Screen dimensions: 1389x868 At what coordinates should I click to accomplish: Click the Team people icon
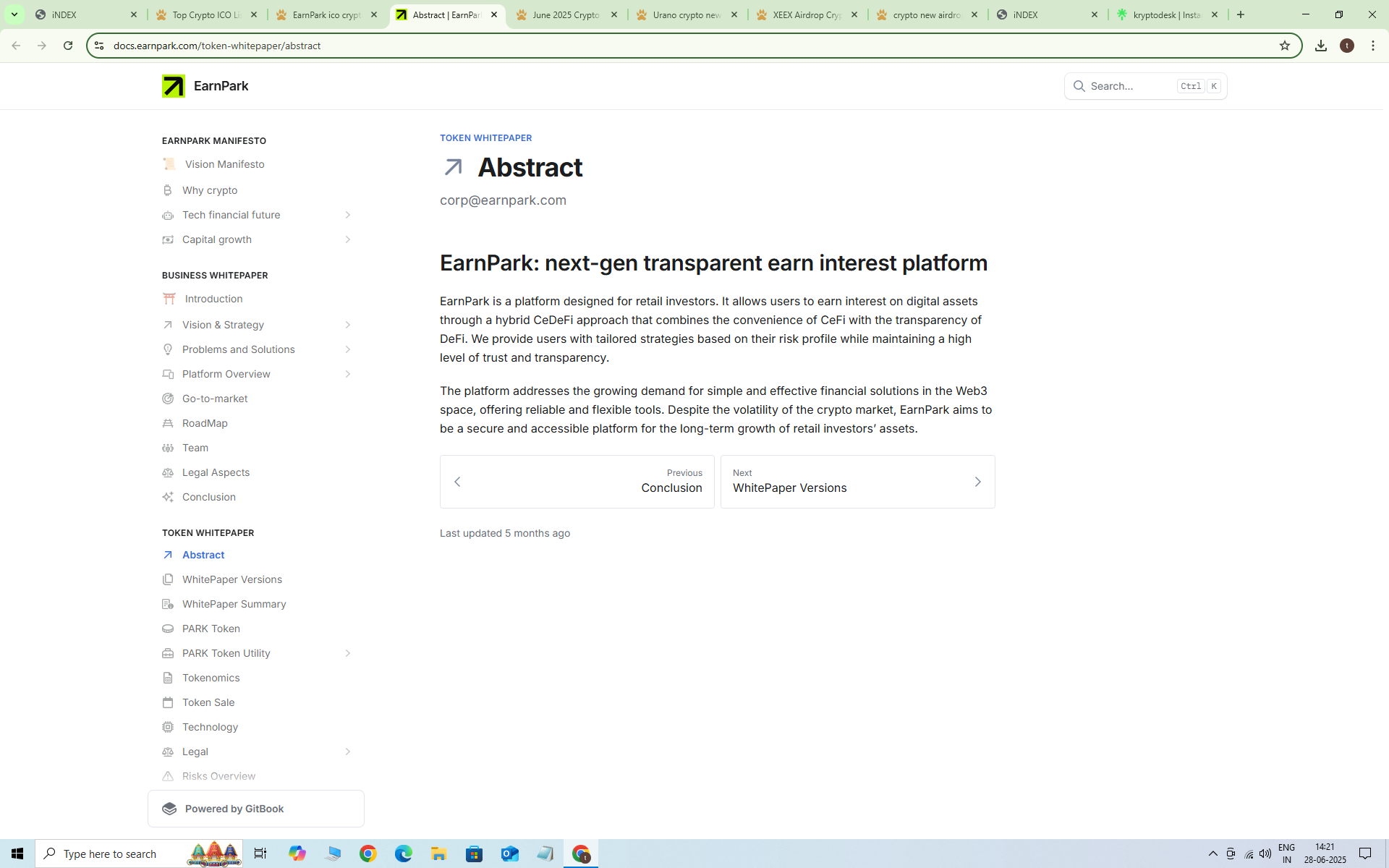click(x=168, y=448)
